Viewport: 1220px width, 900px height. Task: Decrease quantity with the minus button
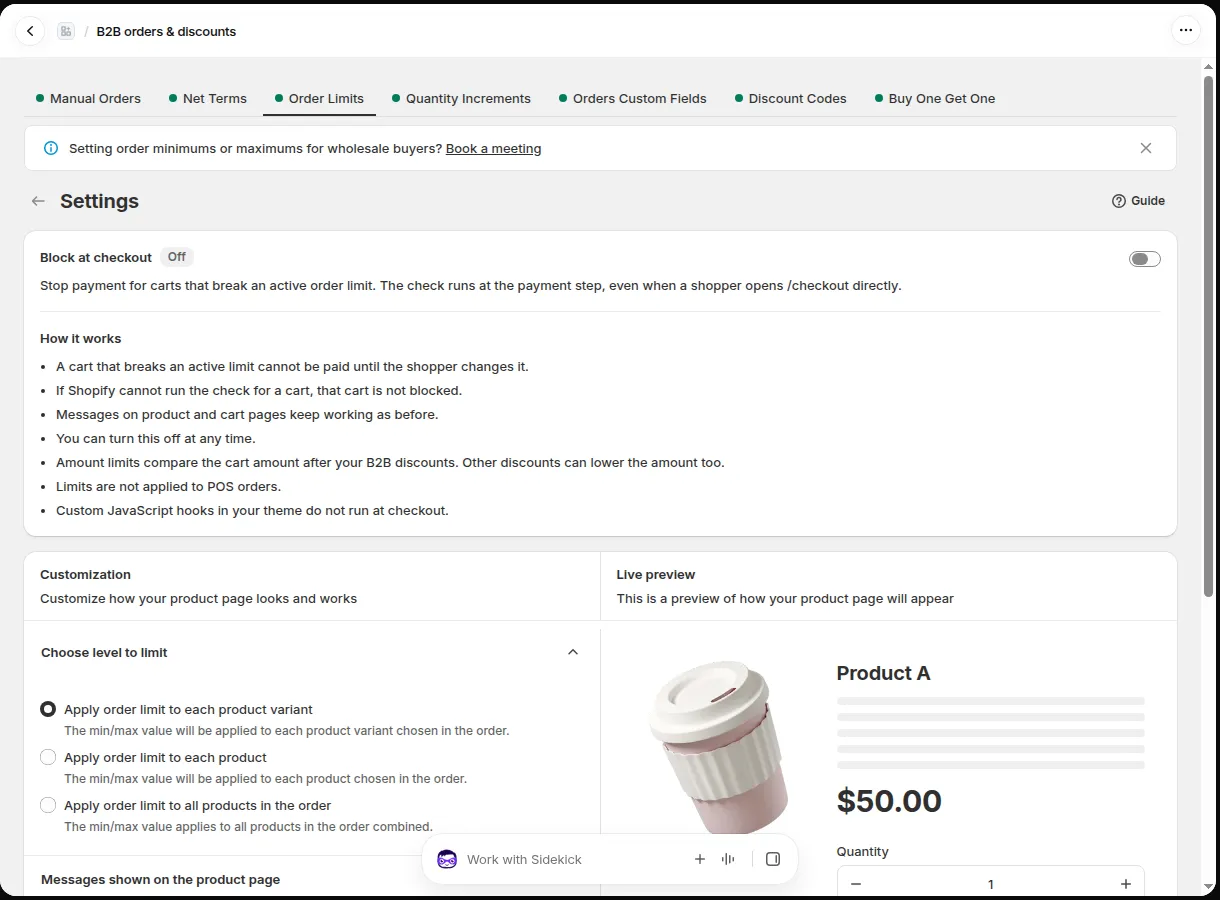856,884
